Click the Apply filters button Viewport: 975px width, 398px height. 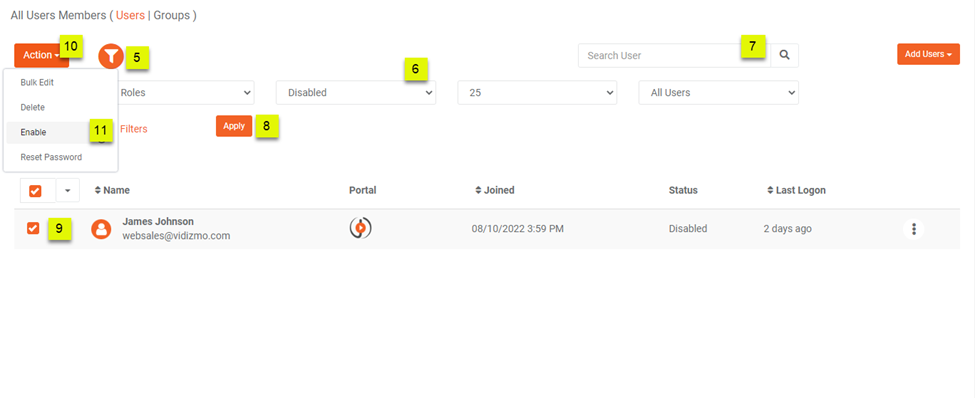click(234, 126)
